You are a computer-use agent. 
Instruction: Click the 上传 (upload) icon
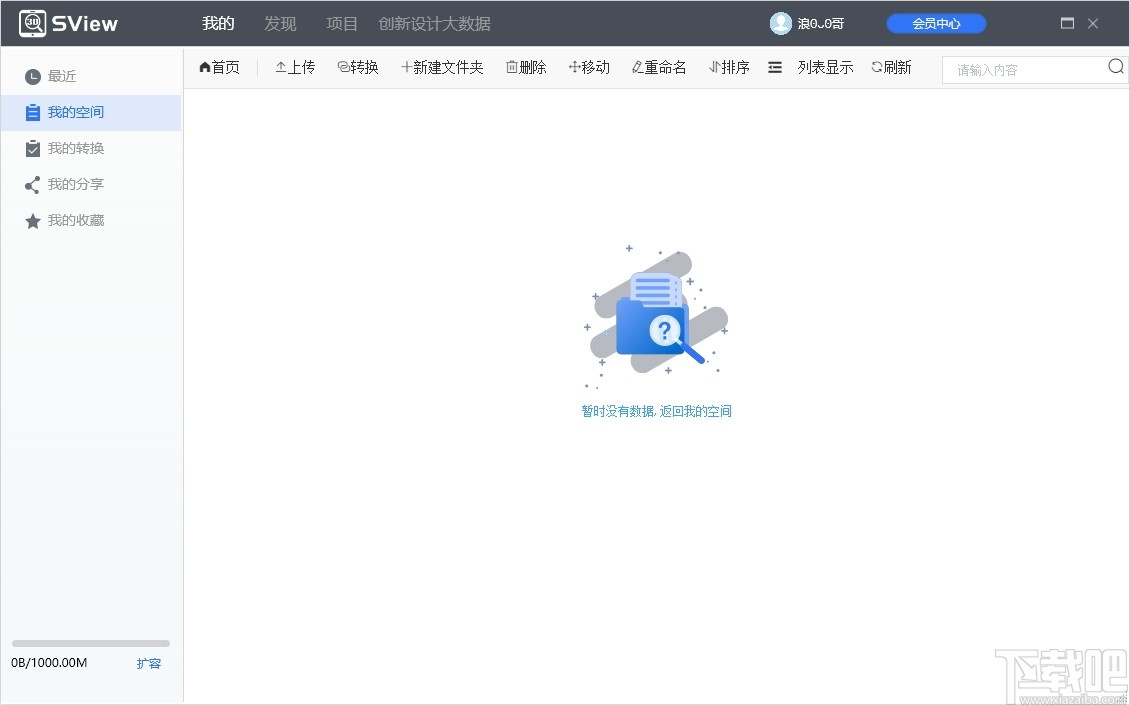tap(295, 67)
